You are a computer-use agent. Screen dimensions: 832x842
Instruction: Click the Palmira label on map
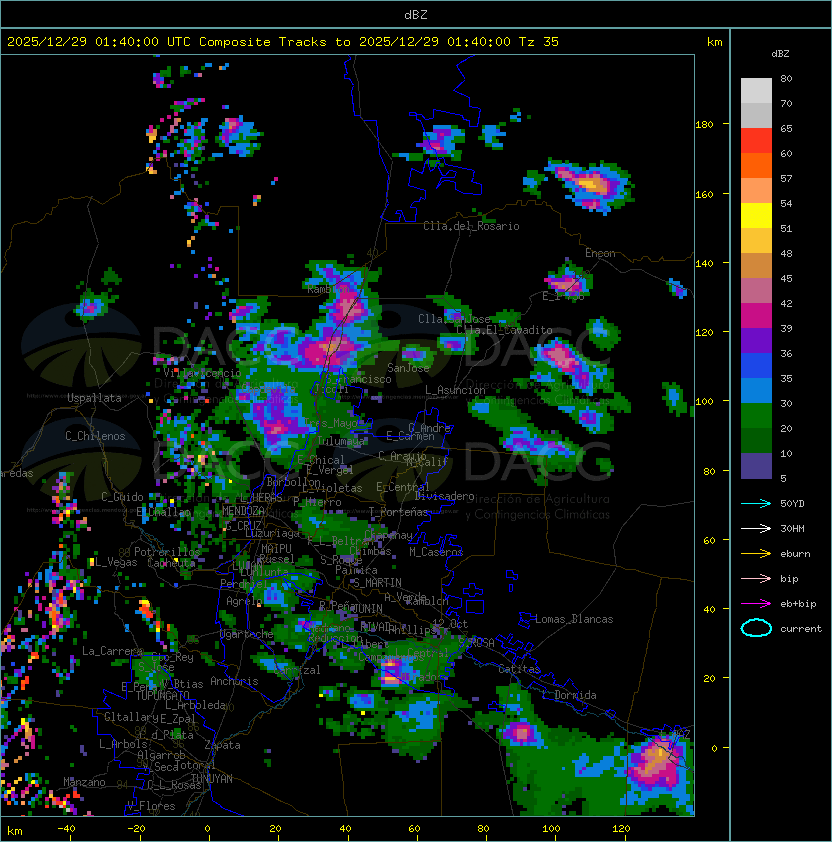click(356, 570)
